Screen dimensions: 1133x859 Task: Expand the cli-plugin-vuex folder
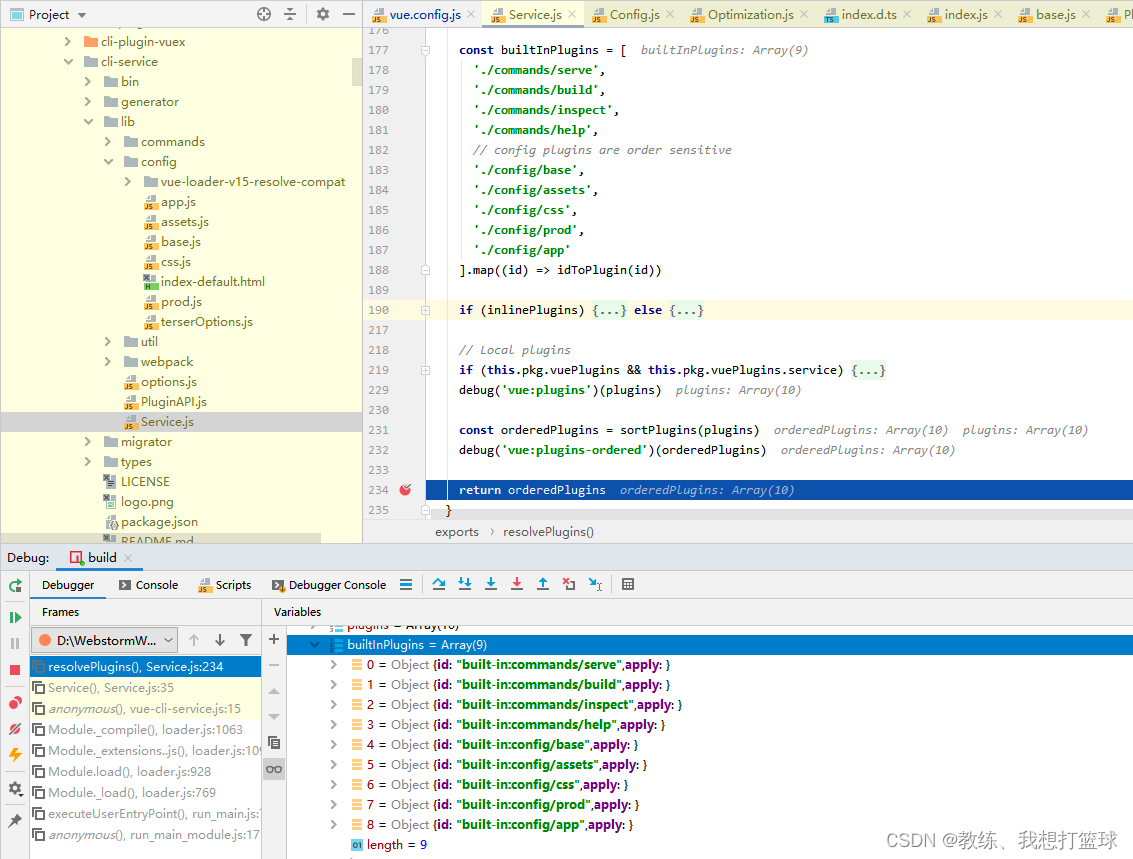click(69, 42)
